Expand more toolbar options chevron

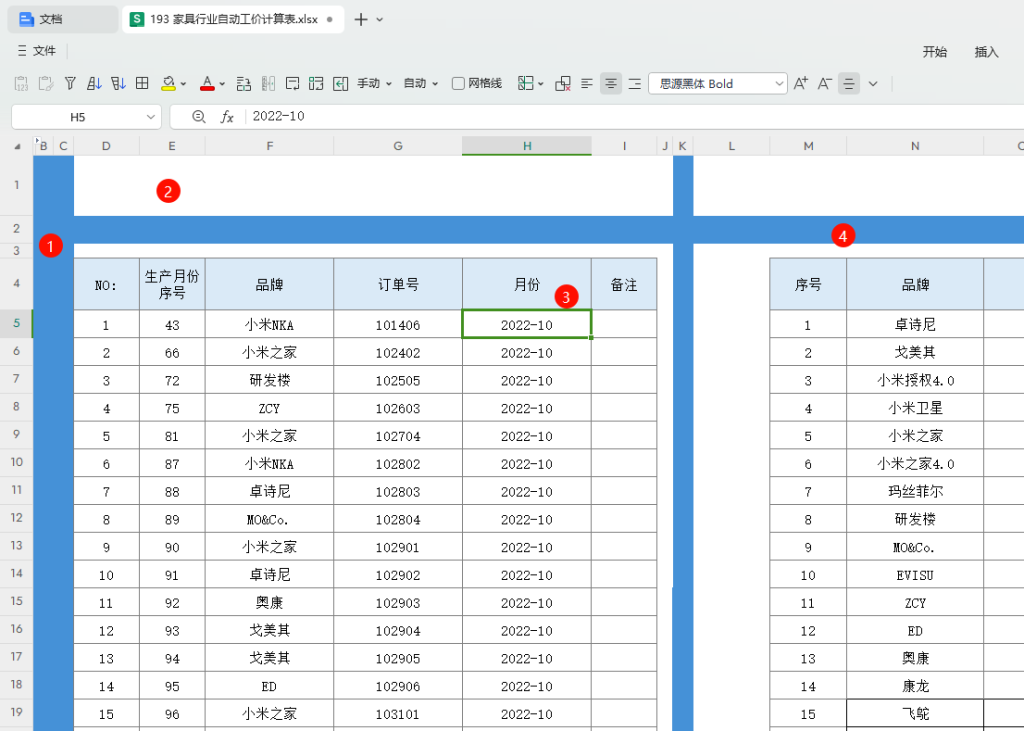coord(873,84)
